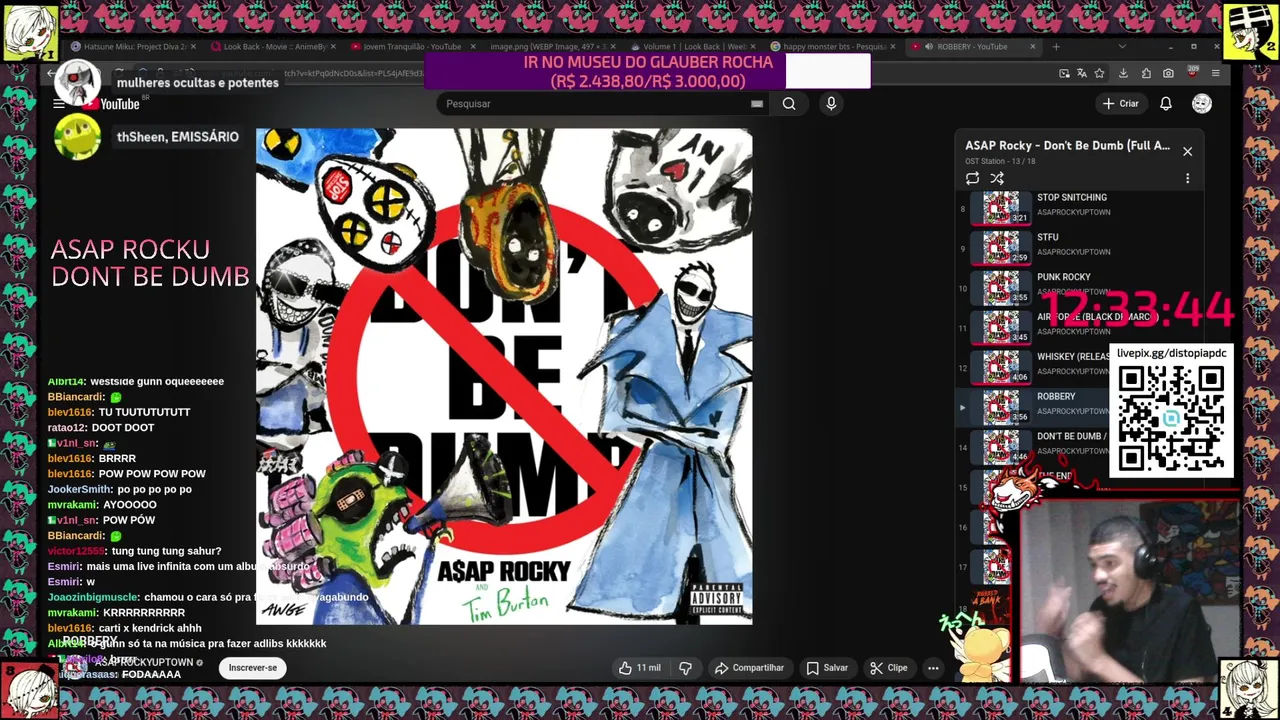Open the YouTube guide hamburger menu

(59, 103)
